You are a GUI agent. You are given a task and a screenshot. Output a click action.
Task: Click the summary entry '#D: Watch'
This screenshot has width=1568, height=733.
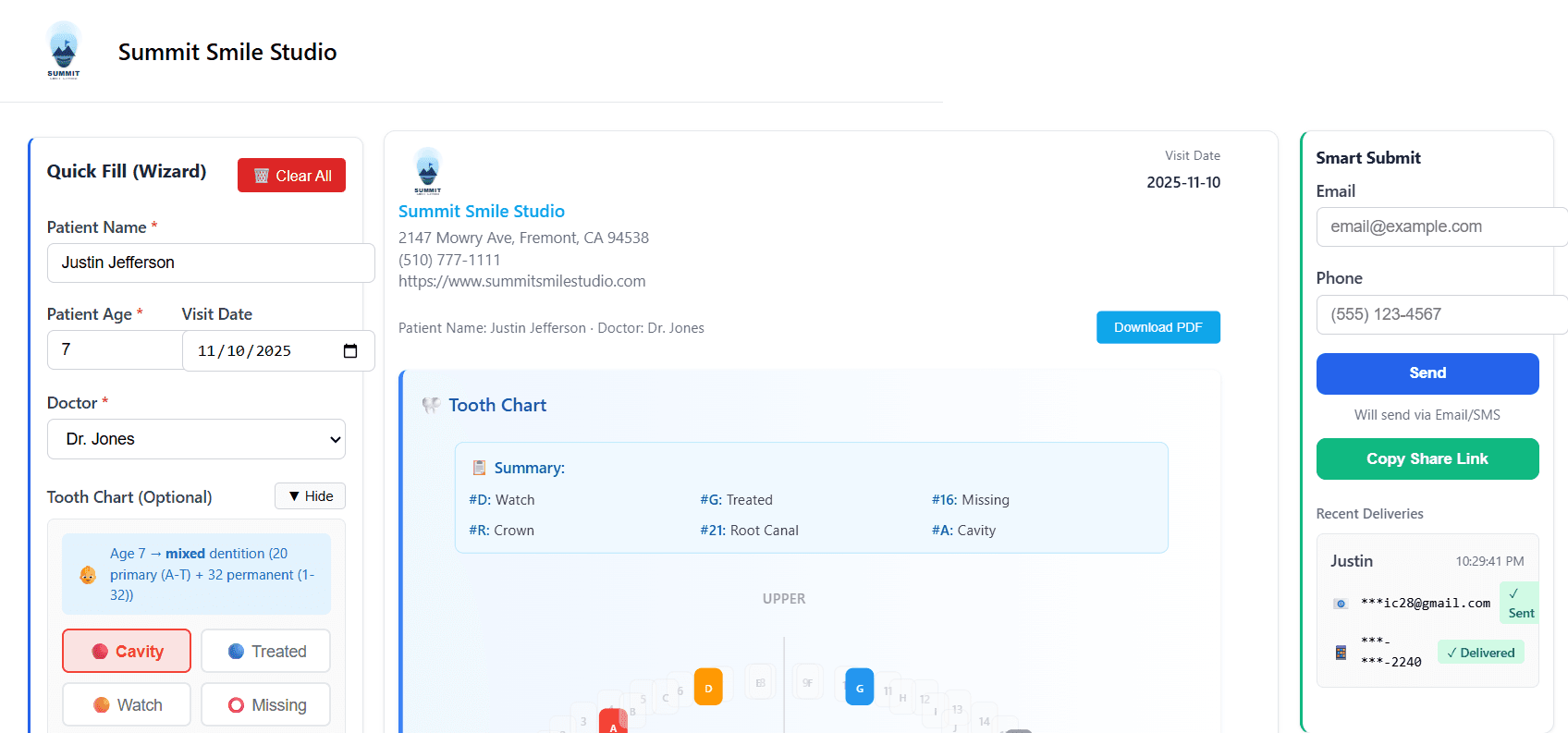[x=502, y=500]
